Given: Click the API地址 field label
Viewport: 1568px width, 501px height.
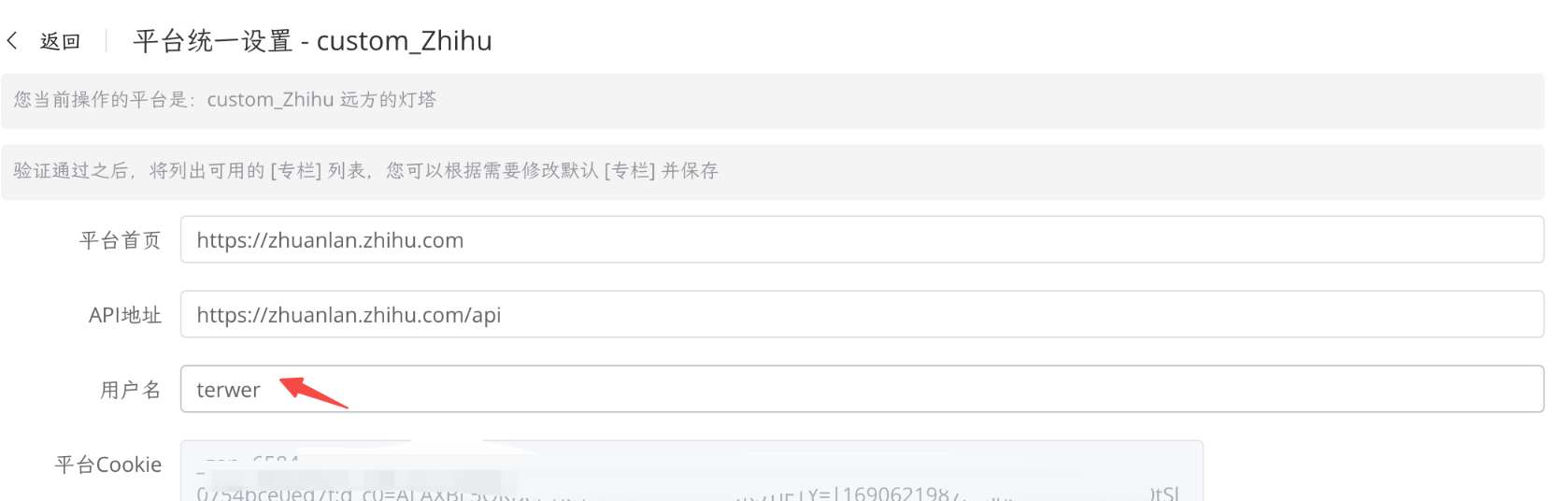Looking at the screenshot, I should click(x=125, y=315).
